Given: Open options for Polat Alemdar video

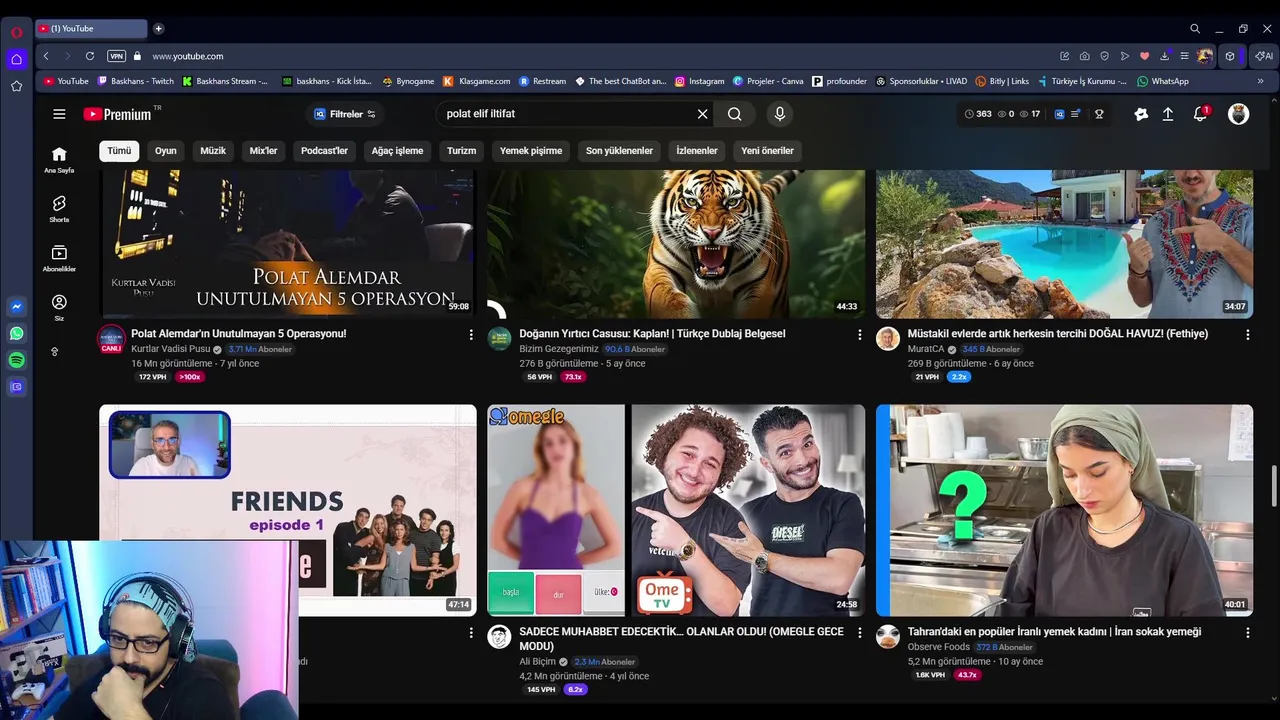Looking at the screenshot, I should click(471, 335).
